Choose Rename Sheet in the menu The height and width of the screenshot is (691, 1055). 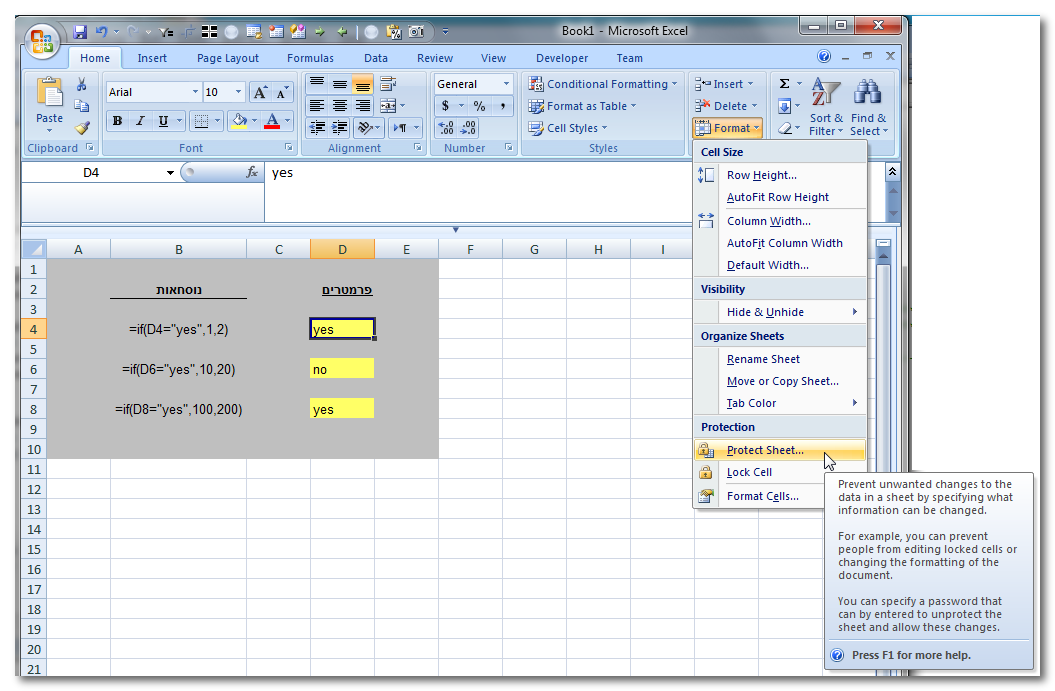tap(763, 359)
